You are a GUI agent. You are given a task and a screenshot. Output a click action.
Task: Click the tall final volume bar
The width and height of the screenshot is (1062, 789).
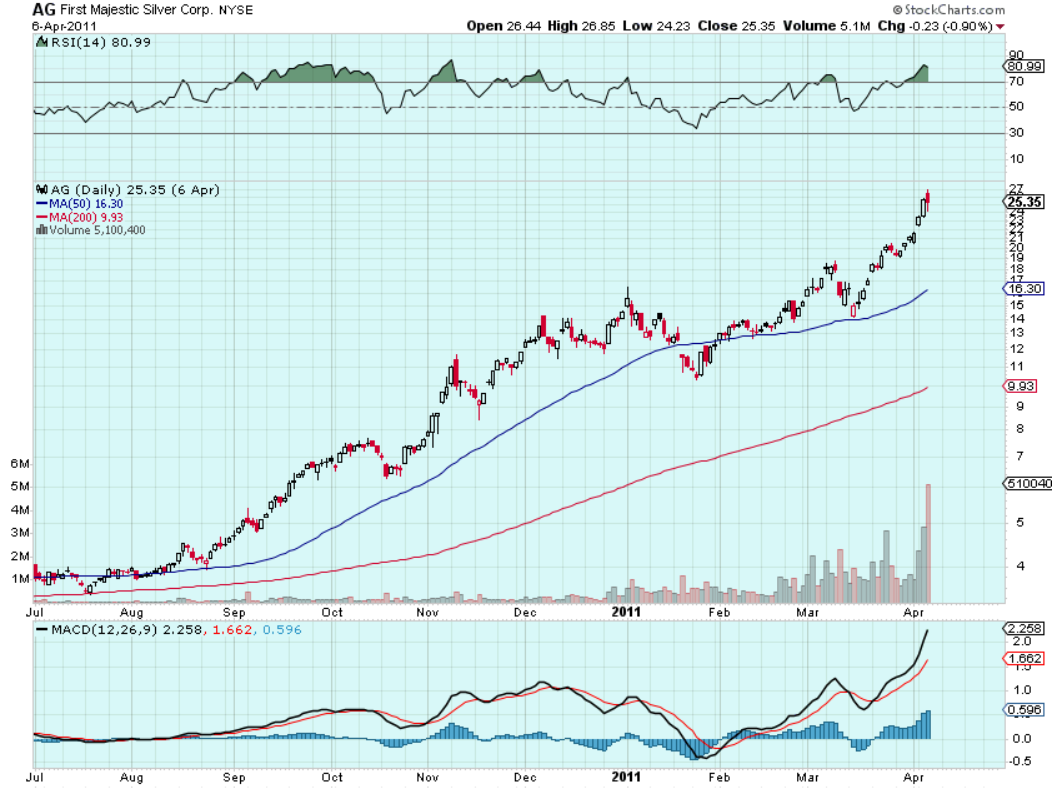pos(928,543)
